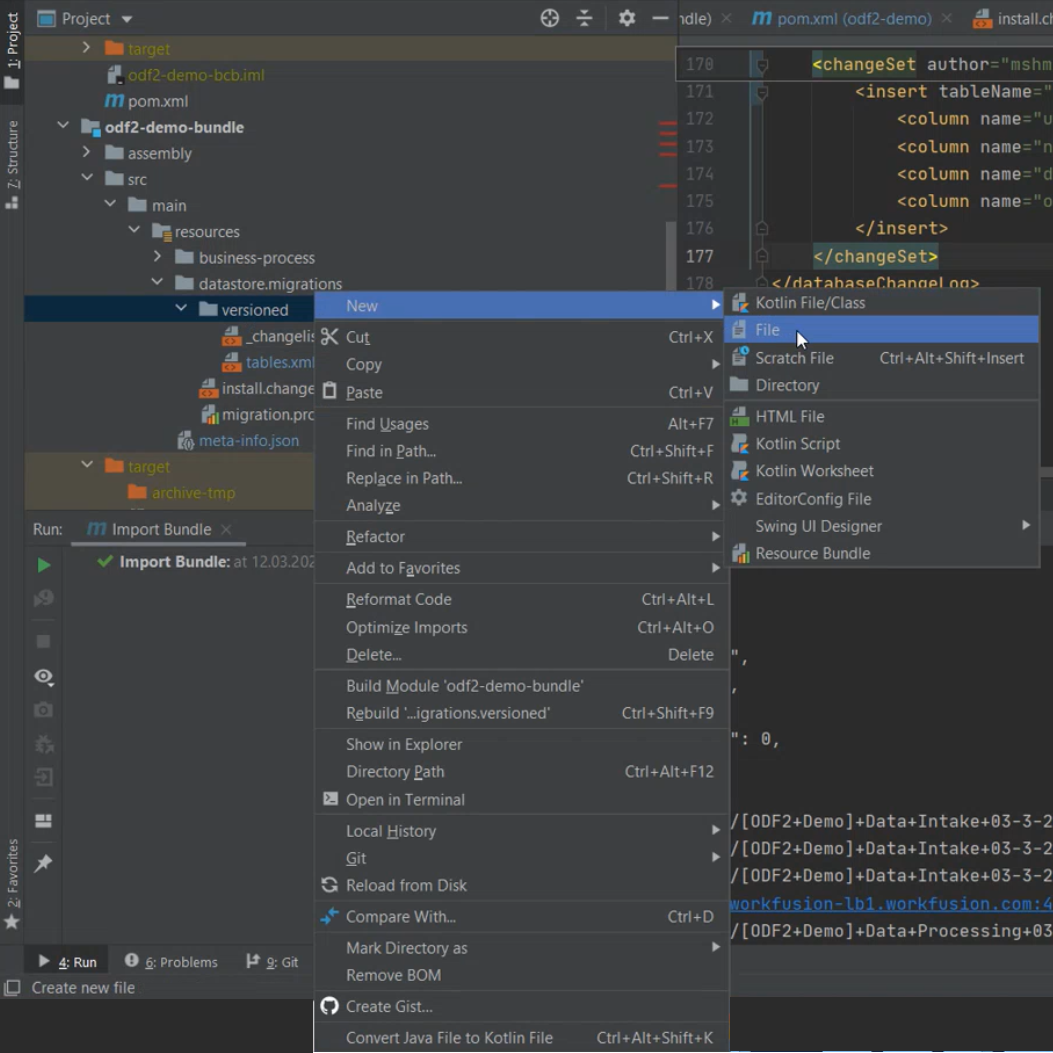Screen dimensions: 1053x1053
Task: Switch to the pom.xml (odf2-demo) editor tab
Action: click(x=841, y=19)
